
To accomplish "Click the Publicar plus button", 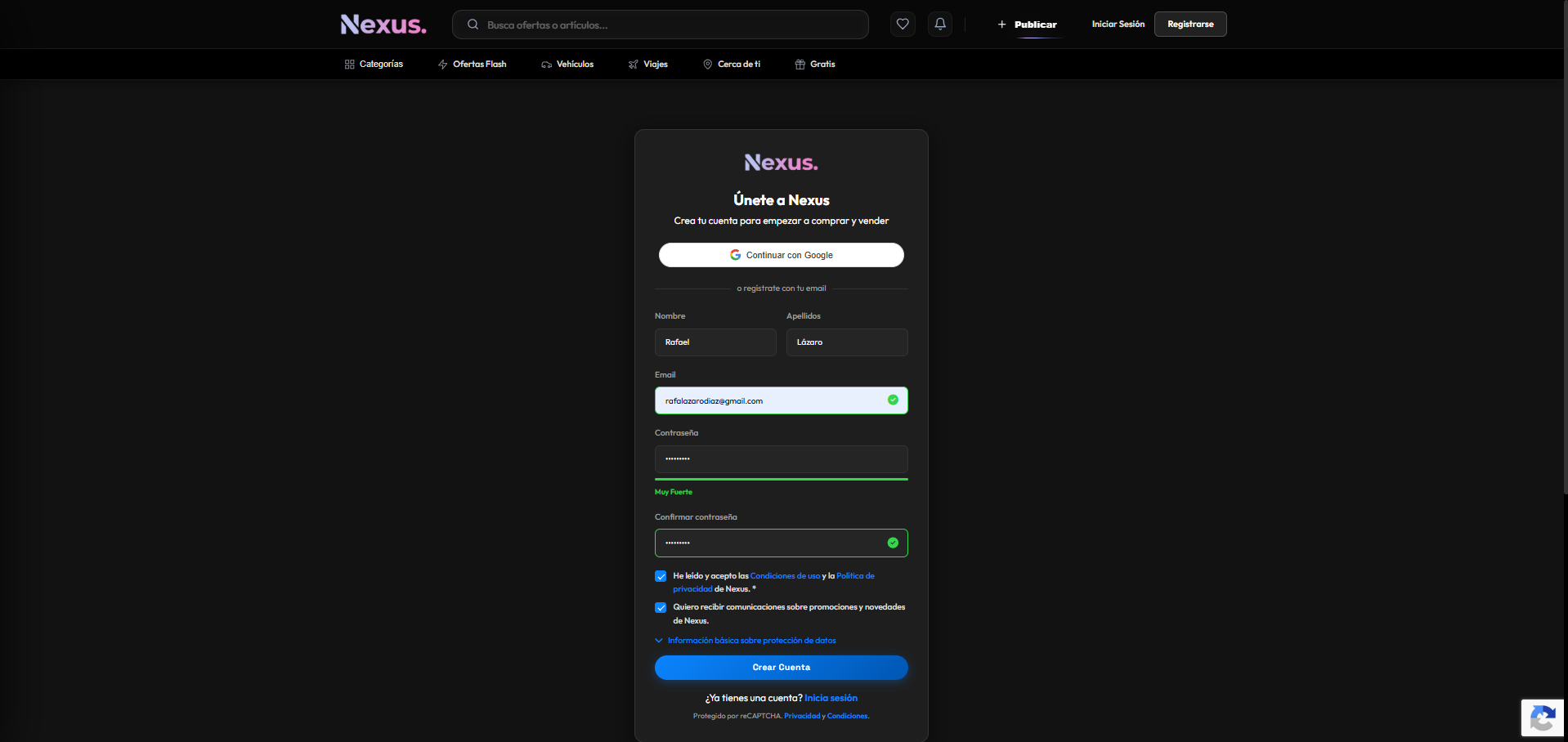I will [x=1028, y=25].
